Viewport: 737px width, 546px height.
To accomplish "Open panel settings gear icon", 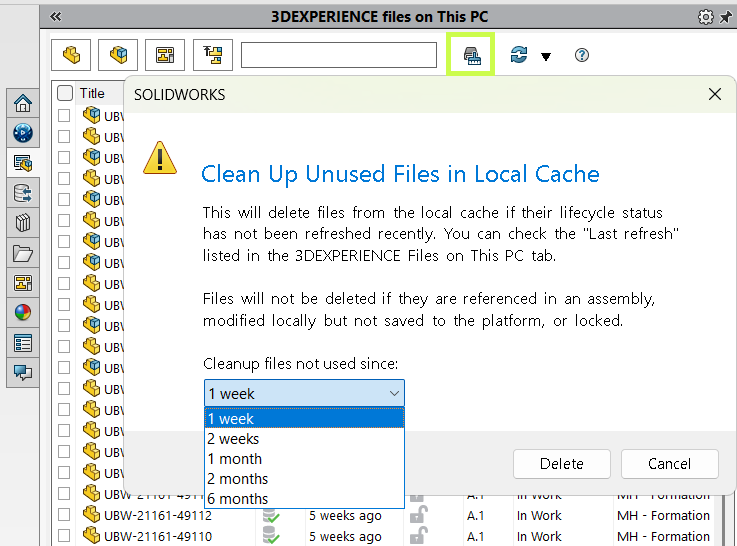I will (x=705, y=17).
